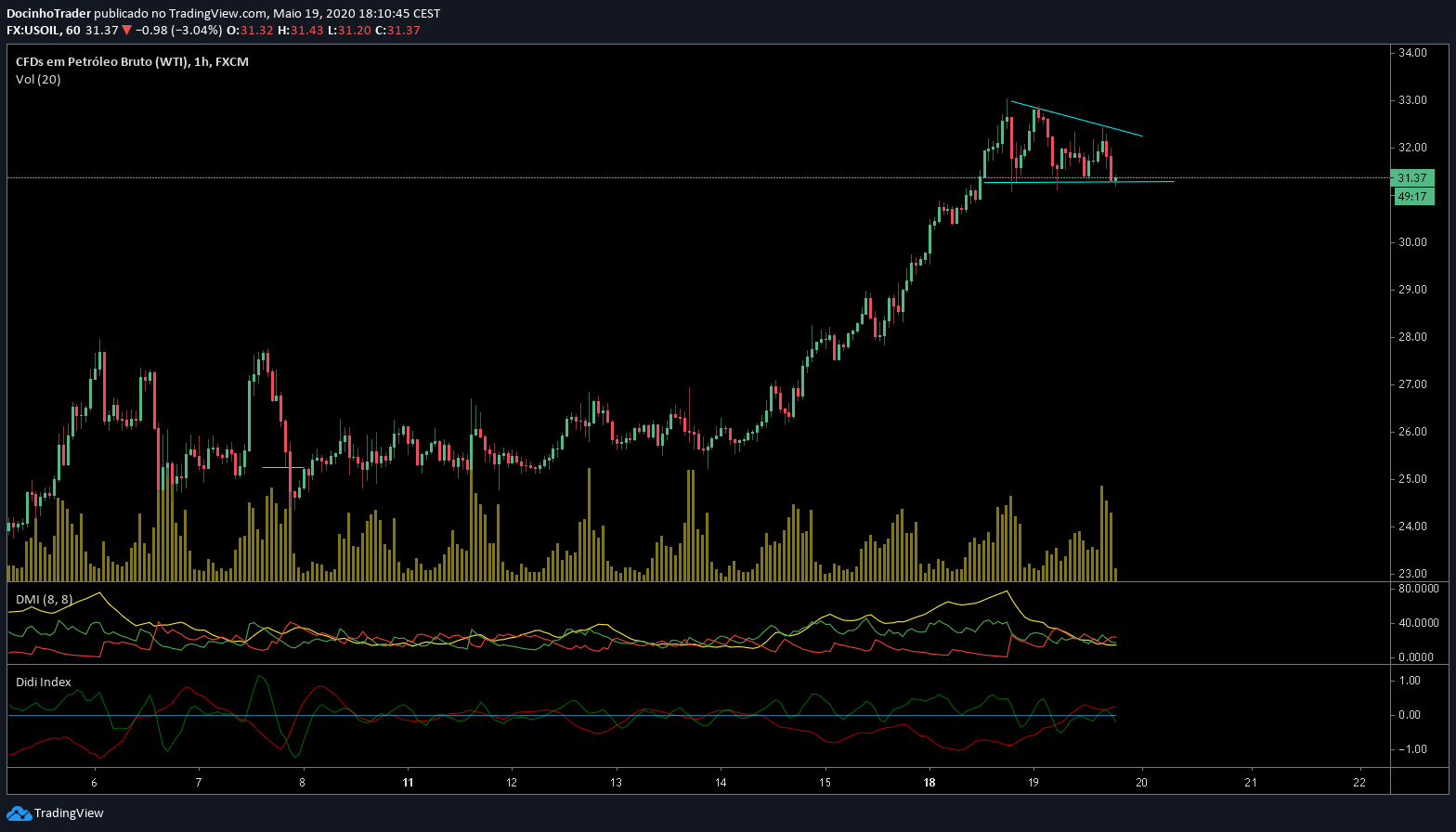Click the 15 date on time axis
1456x832 pixels.
(825, 783)
